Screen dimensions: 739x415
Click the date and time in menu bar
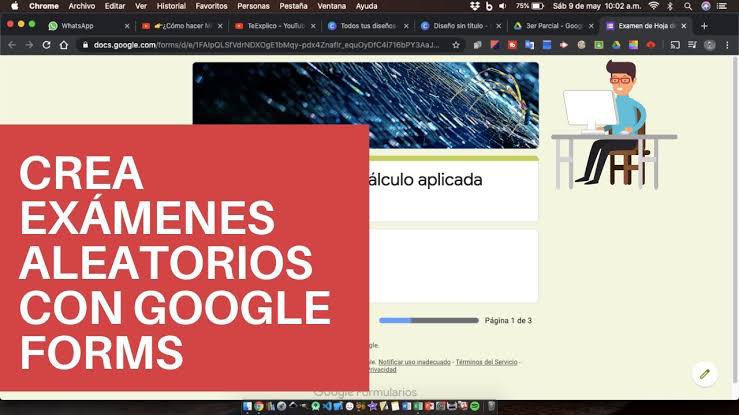(x=597, y=6)
